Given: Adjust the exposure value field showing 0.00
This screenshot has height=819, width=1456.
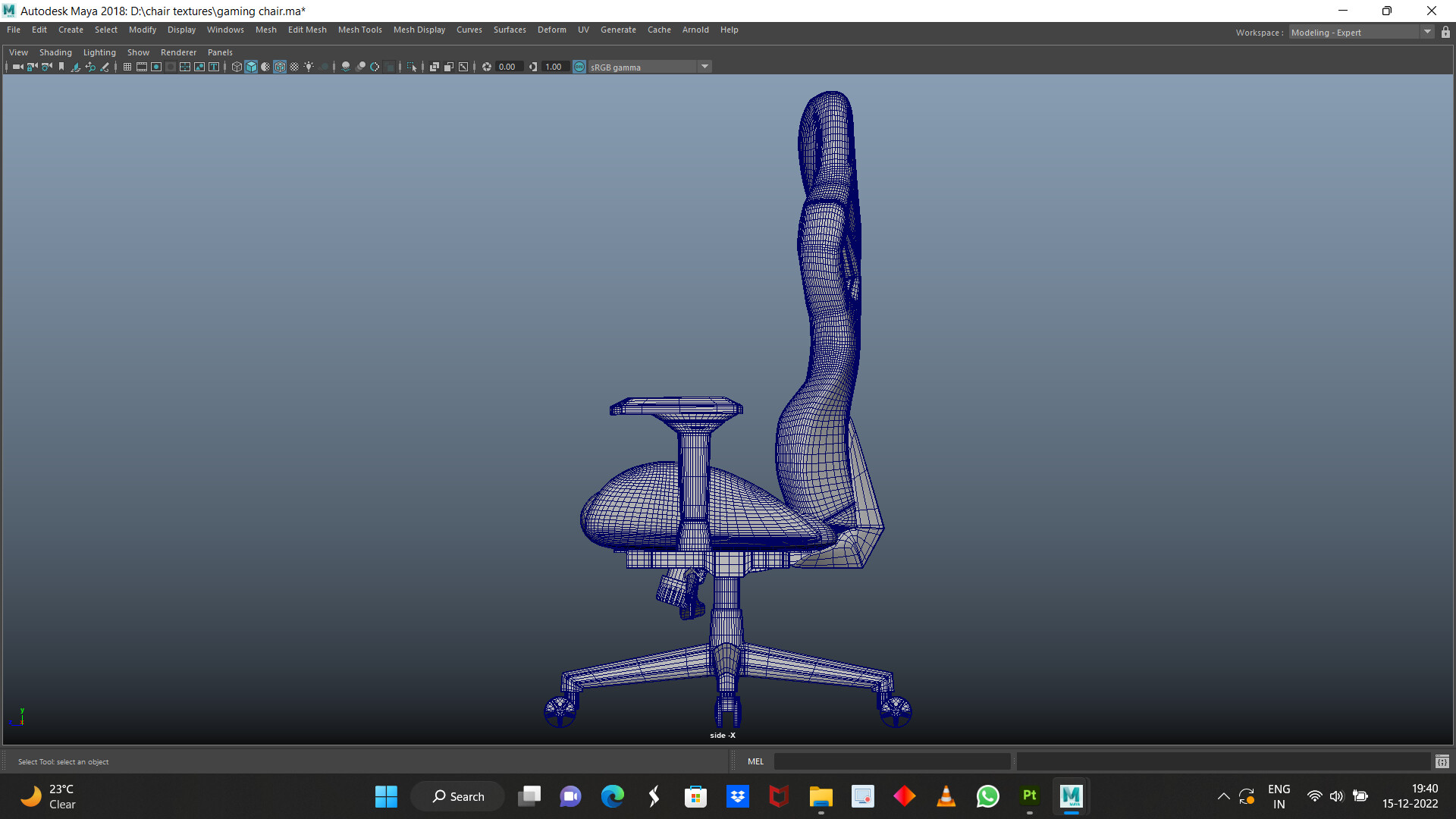Looking at the screenshot, I should [508, 67].
